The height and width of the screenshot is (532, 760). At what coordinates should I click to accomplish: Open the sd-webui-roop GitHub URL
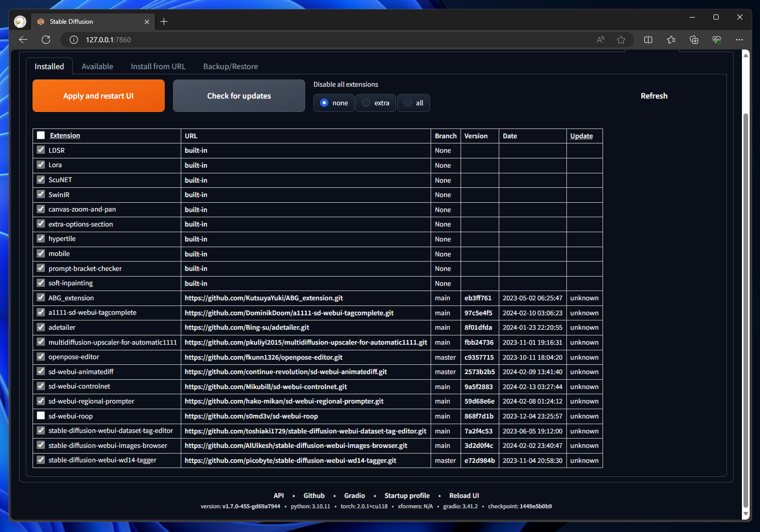click(251, 416)
